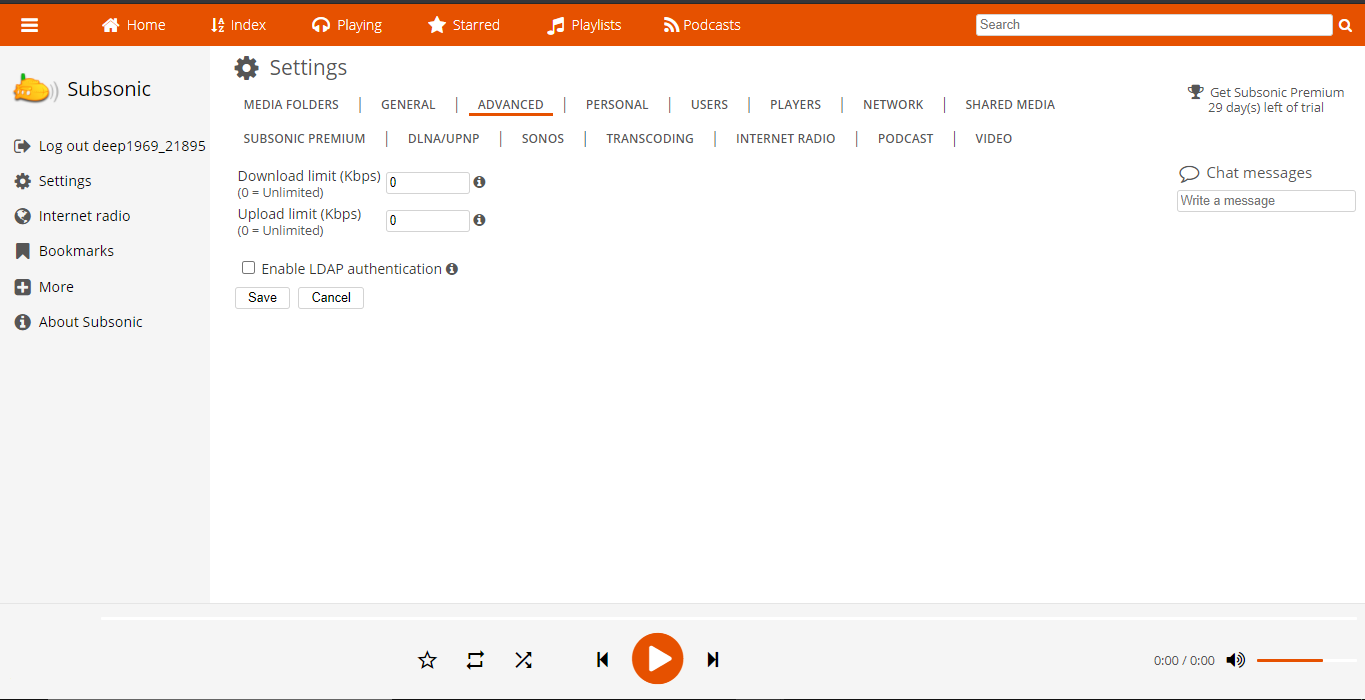Open the Network settings tab
The image size is (1365, 700).
(892, 105)
